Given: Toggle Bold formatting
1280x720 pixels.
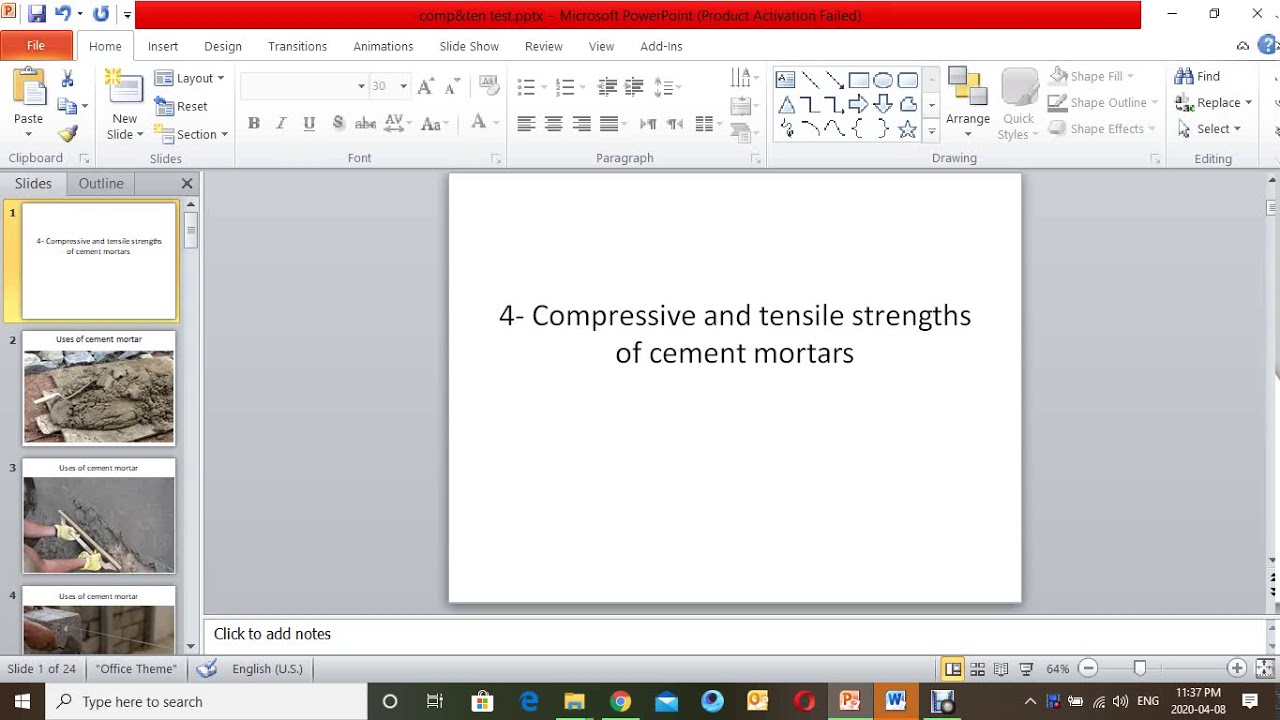Looking at the screenshot, I should [254, 123].
